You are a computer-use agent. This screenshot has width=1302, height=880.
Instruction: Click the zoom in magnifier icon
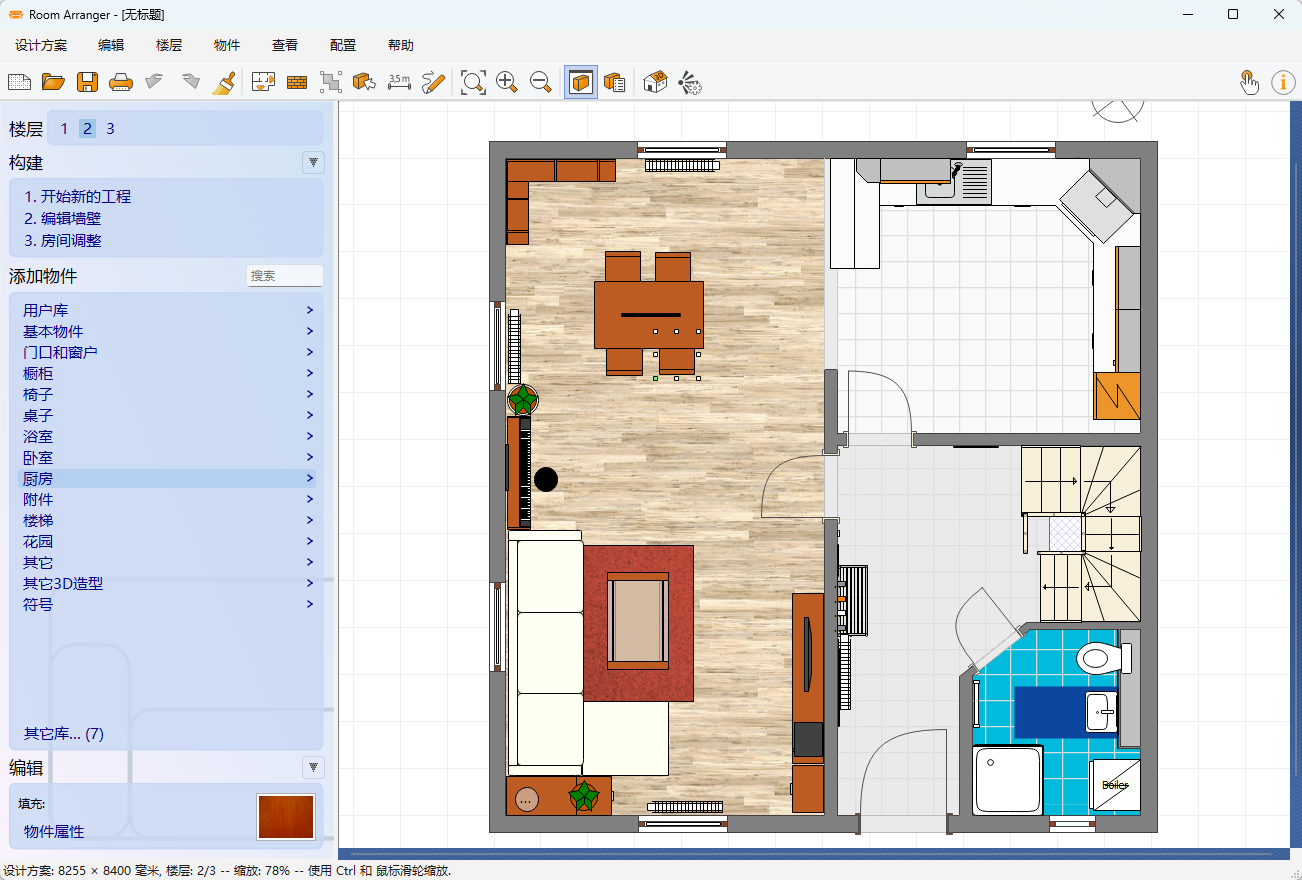507,82
